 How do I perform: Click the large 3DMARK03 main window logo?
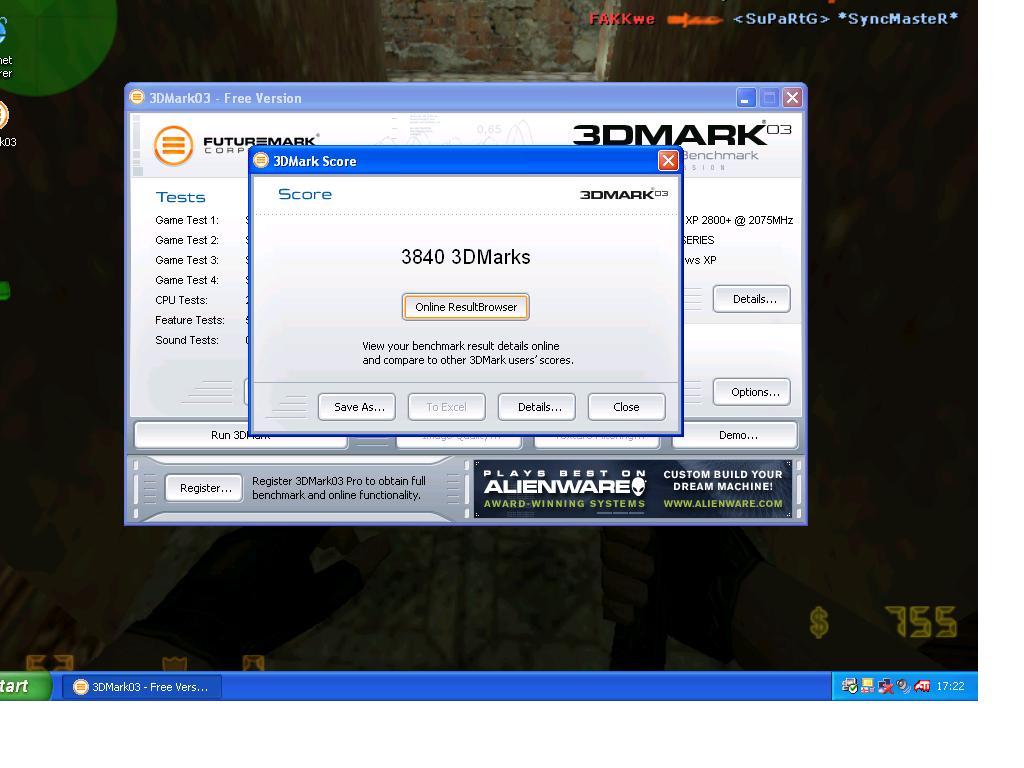point(682,135)
